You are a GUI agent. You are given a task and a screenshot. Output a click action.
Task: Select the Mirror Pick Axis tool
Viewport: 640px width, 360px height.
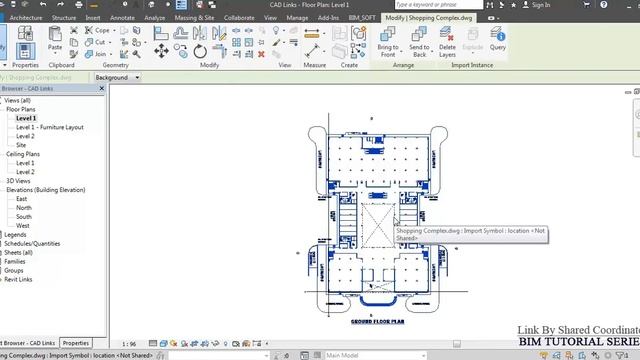200,33
